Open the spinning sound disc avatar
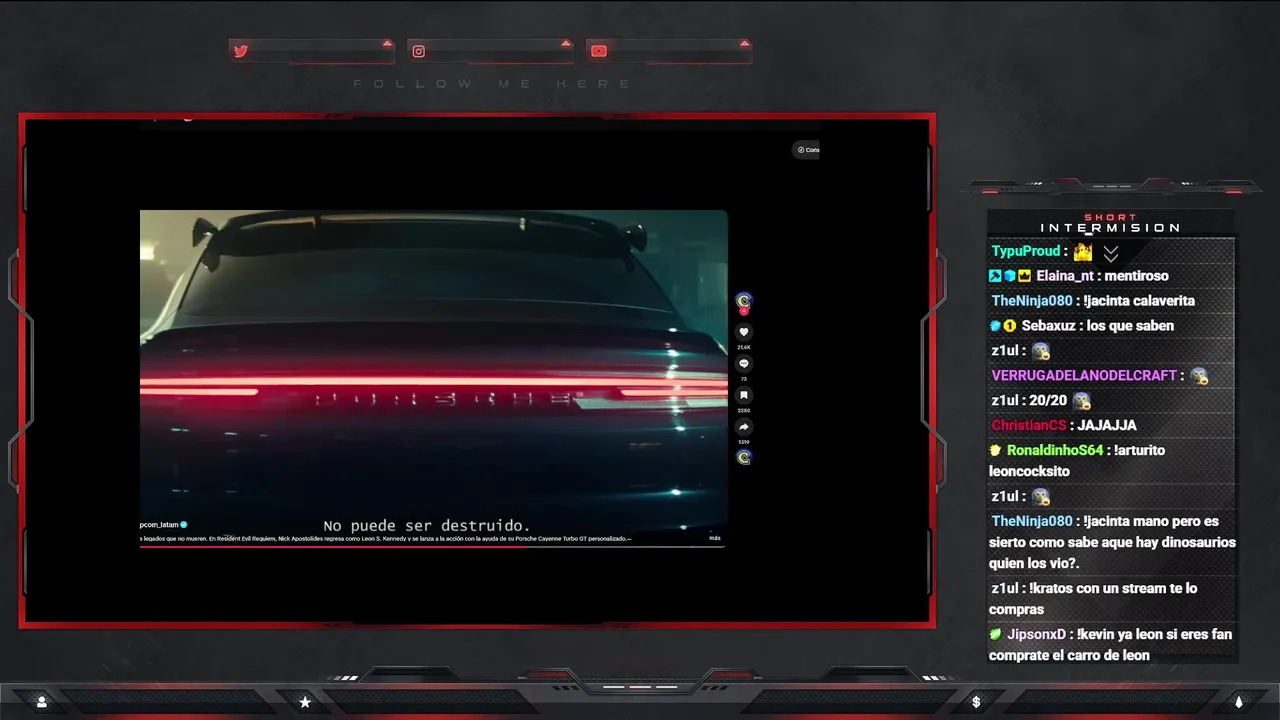The image size is (1280, 720). tap(744, 457)
